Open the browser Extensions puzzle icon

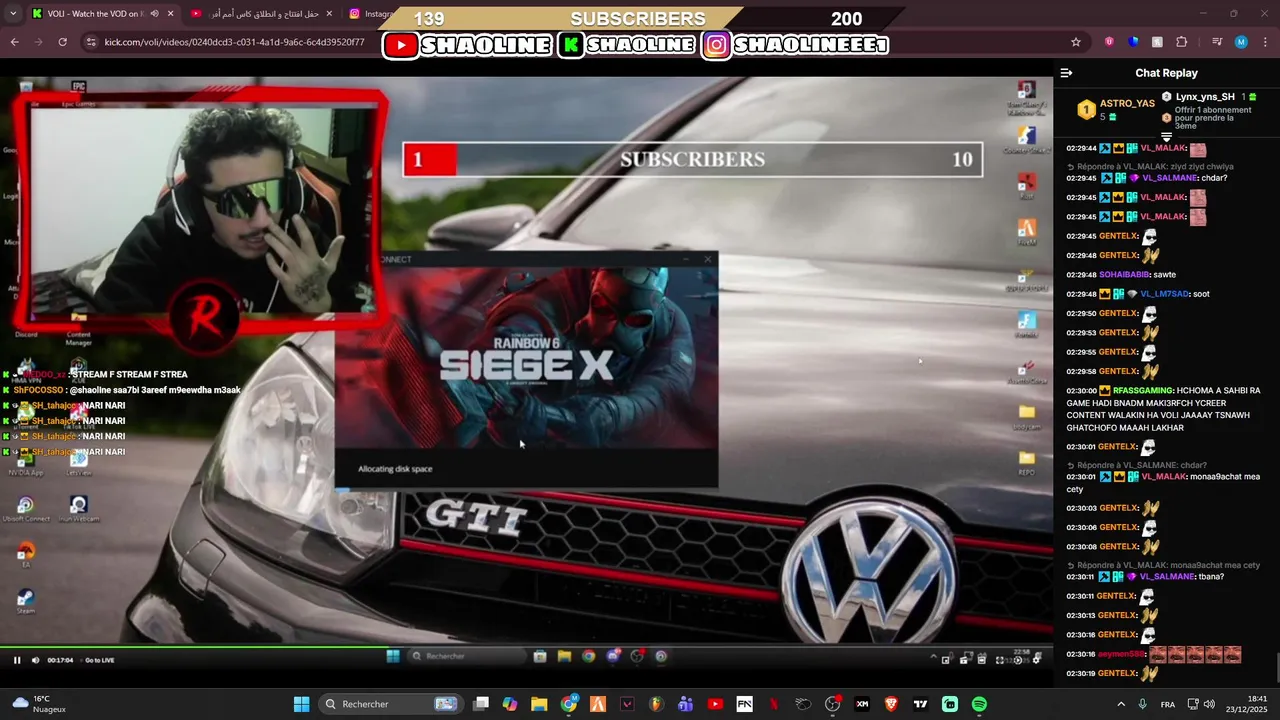1182,42
